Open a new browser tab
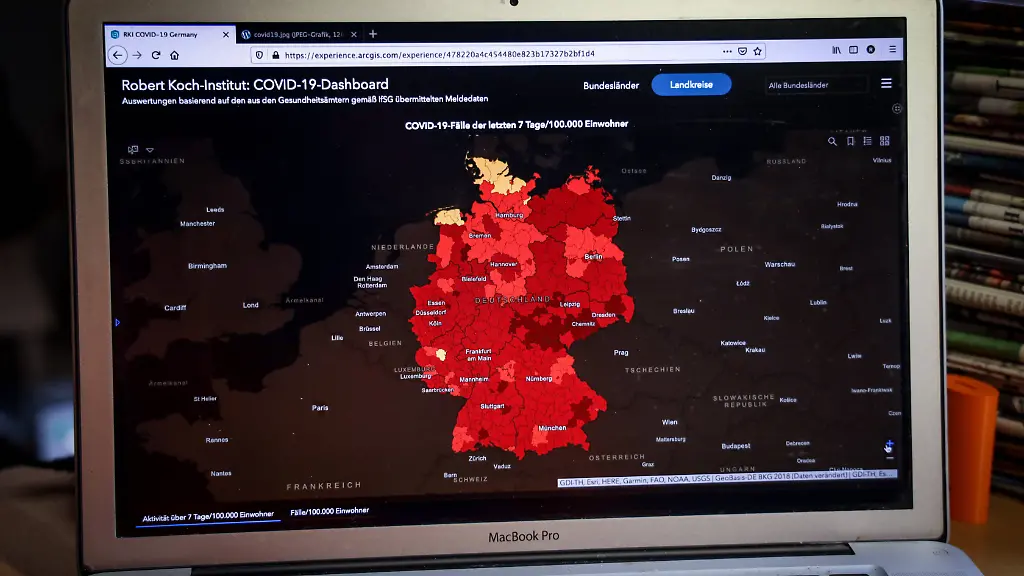Viewport: 1024px width, 576px height. click(373, 34)
